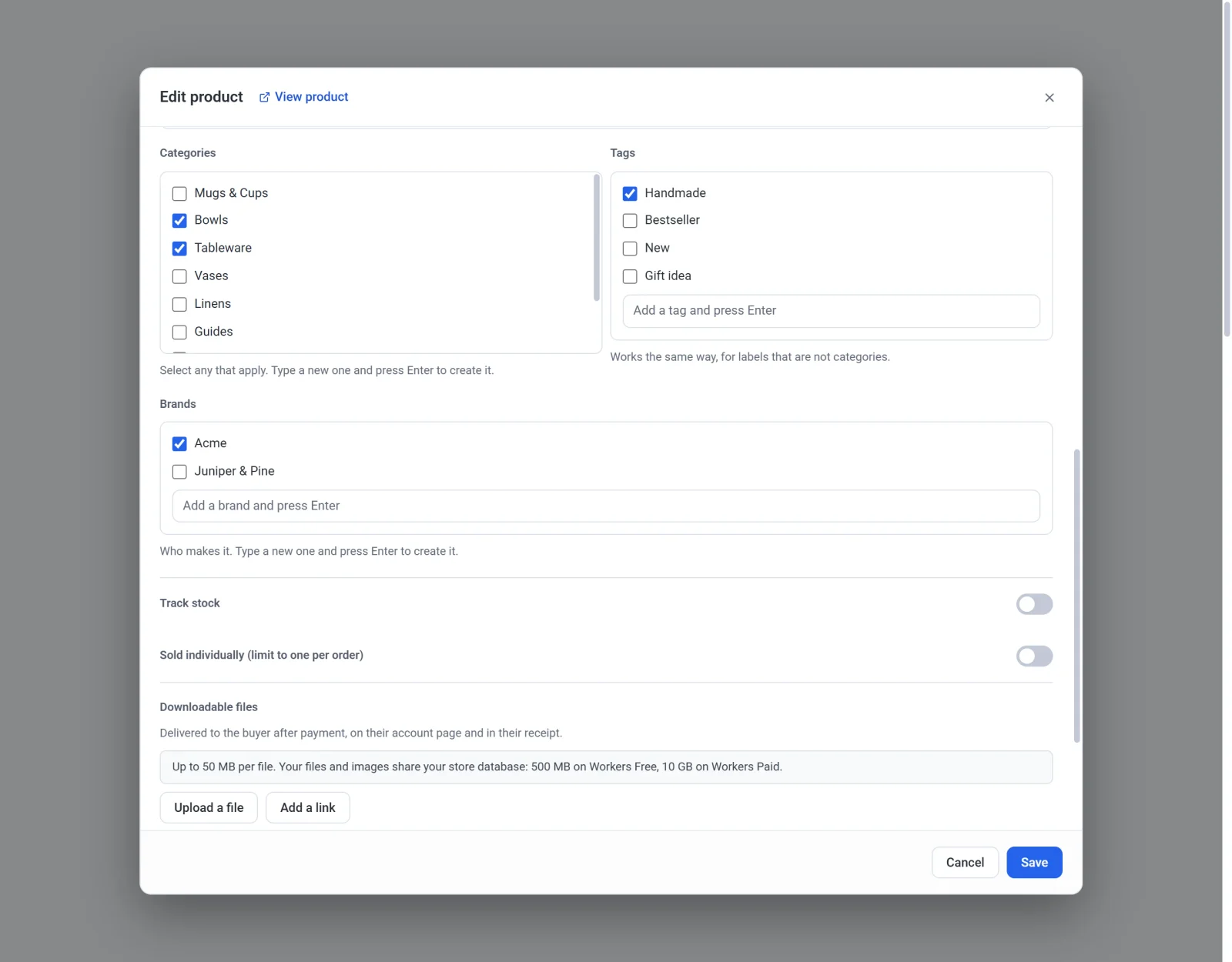The width and height of the screenshot is (1232, 962).
Task: Check the Mugs & Cups category
Action: (179, 193)
